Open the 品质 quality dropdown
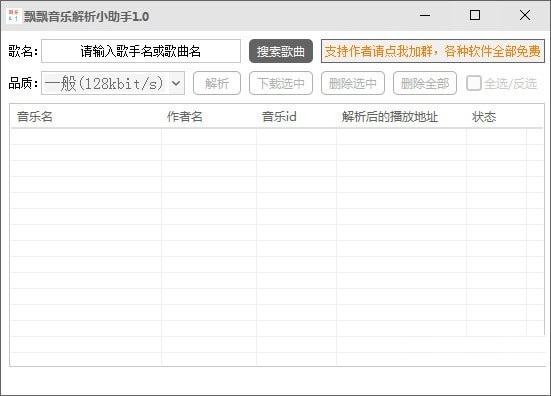551x396 pixels. pos(113,83)
